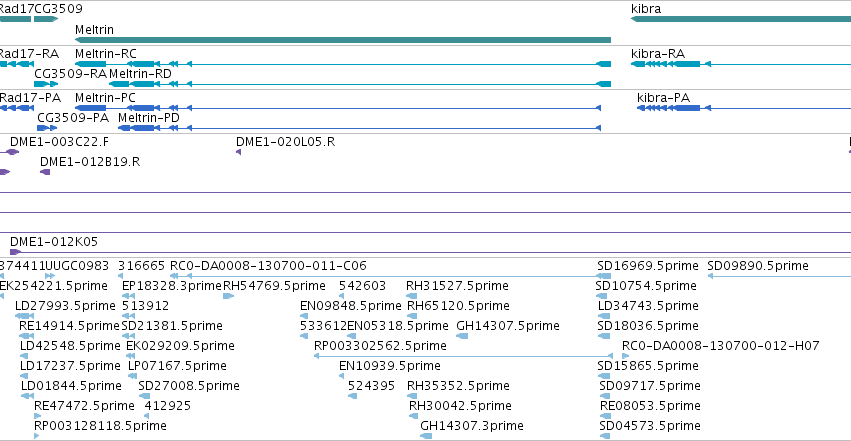Open the SD21381.5prime label

172,325
